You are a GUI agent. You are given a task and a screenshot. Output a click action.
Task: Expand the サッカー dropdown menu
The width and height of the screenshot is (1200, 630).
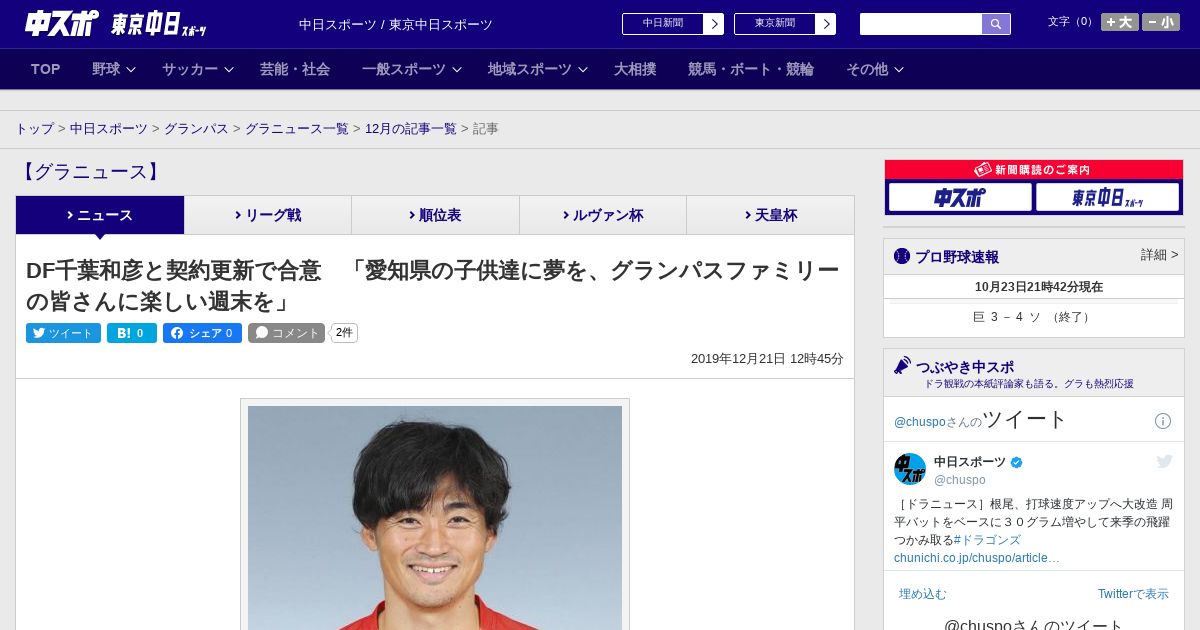click(197, 69)
